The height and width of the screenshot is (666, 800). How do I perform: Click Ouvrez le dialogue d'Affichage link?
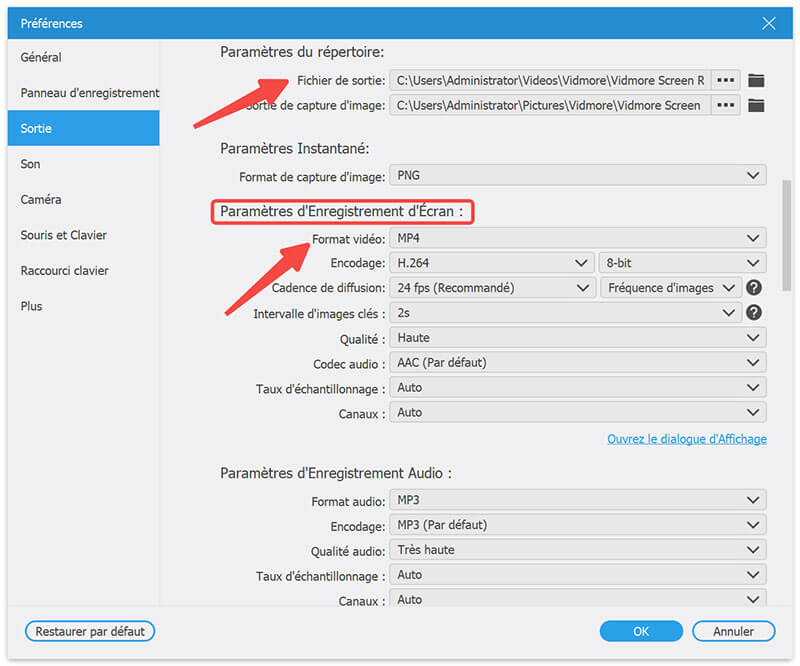(686, 439)
